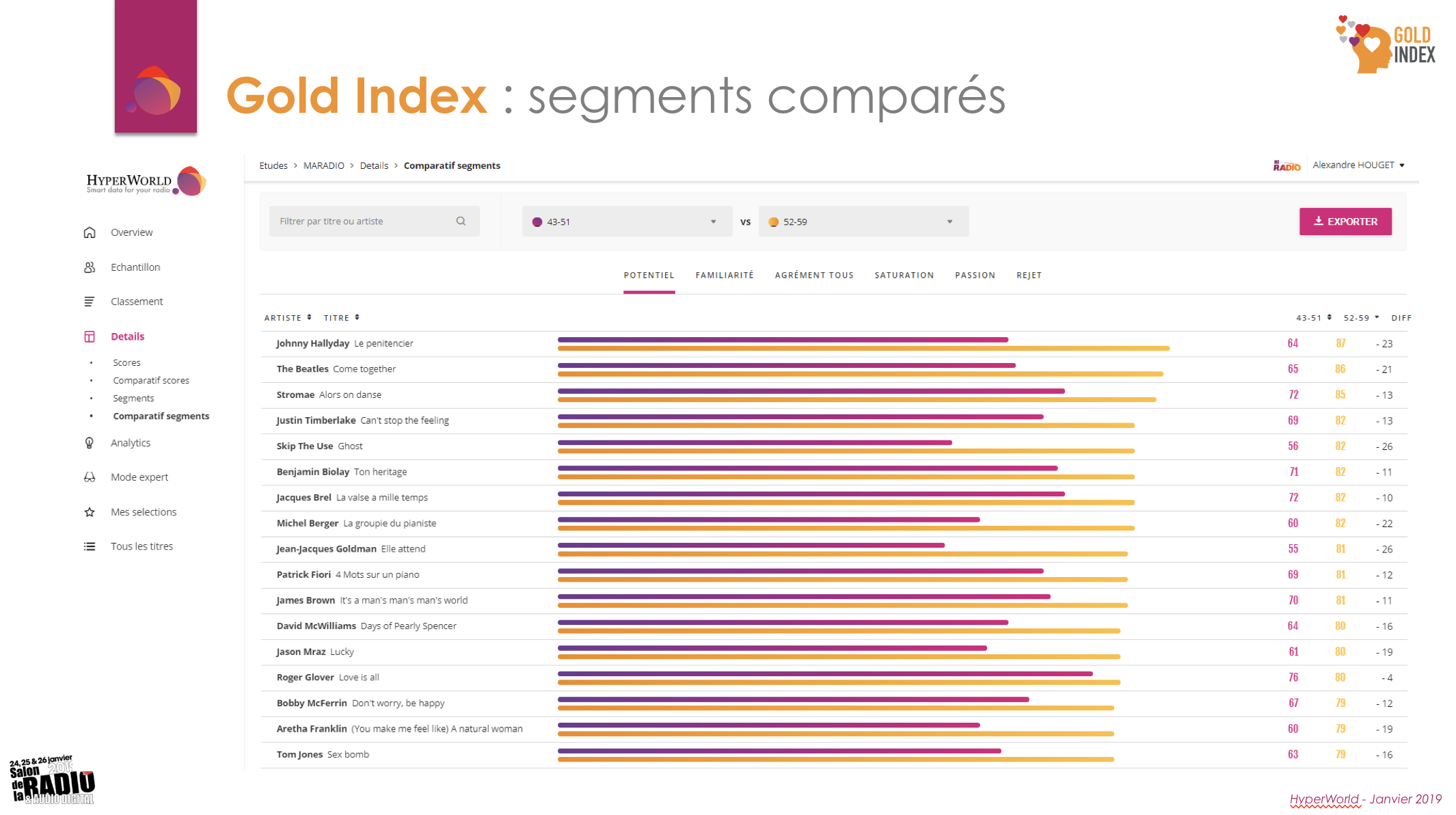Click the filter by title or artist field
The image size is (1456, 815).
[362, 222]
